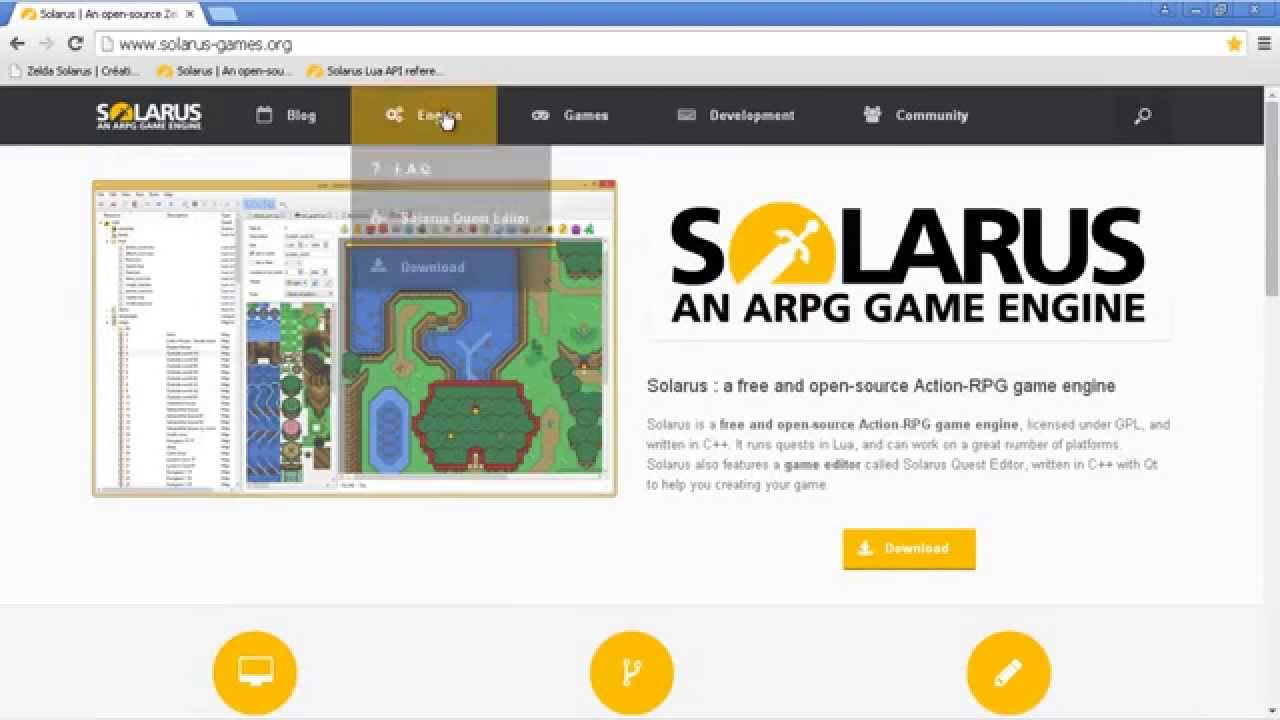Click the Solarus Quest Editor screenshot
The image size is (1280, 720).
point(354,338)
